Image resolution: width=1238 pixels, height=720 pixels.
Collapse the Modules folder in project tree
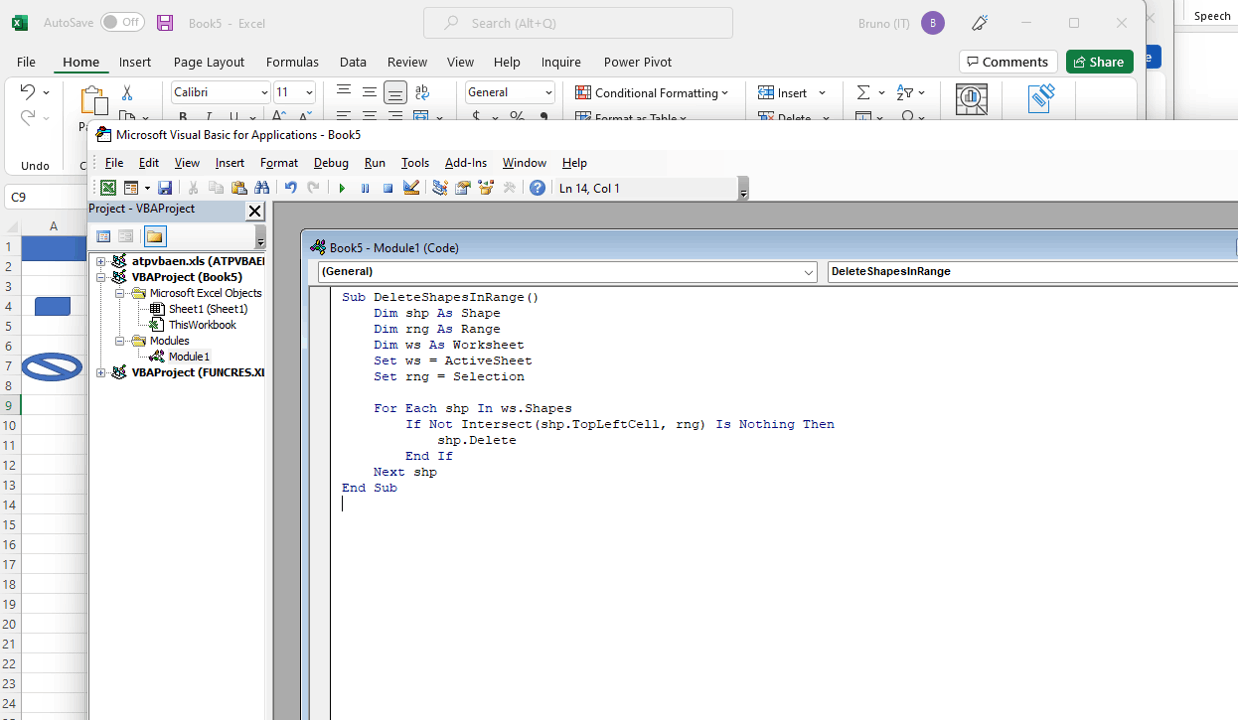120,341
